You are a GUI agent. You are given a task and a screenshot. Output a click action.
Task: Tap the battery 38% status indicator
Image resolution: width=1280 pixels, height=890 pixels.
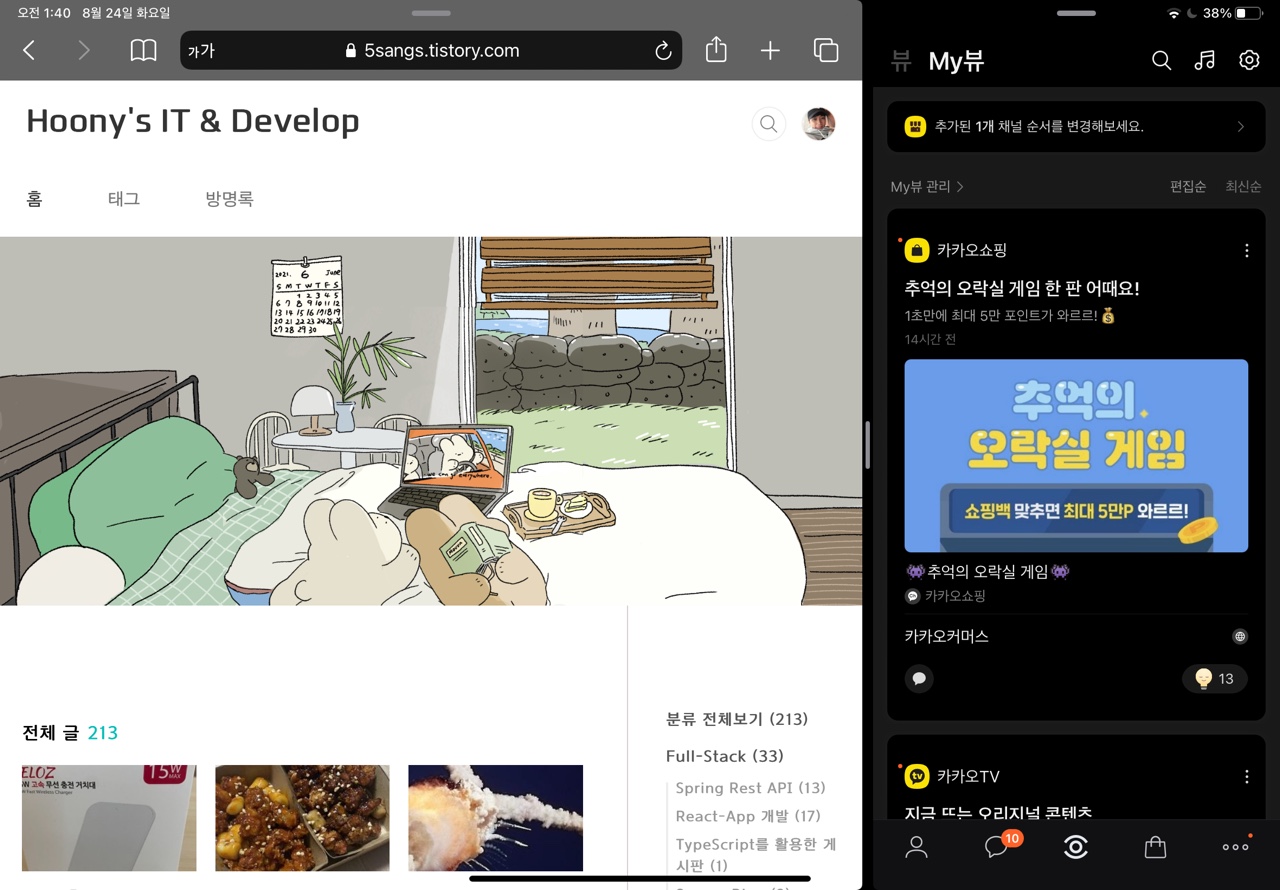(x=1232, y=14)
